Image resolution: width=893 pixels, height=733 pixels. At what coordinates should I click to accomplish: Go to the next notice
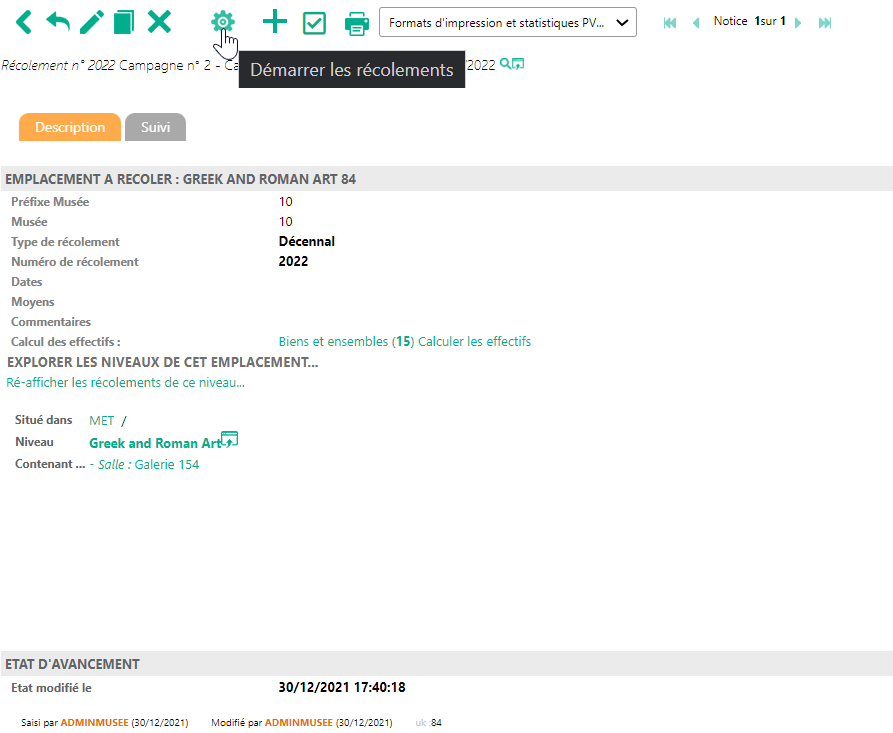(x=798, y=22)
